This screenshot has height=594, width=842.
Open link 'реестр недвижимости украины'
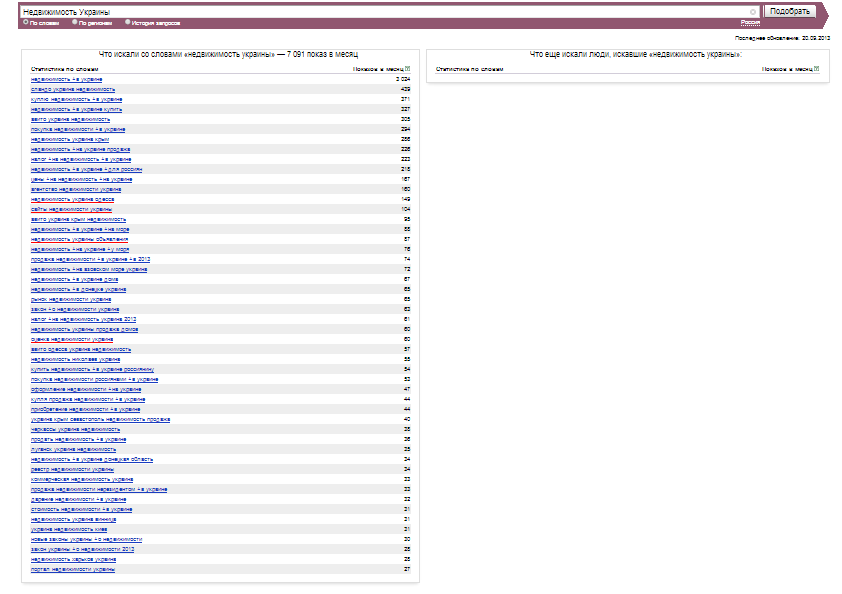72,470
